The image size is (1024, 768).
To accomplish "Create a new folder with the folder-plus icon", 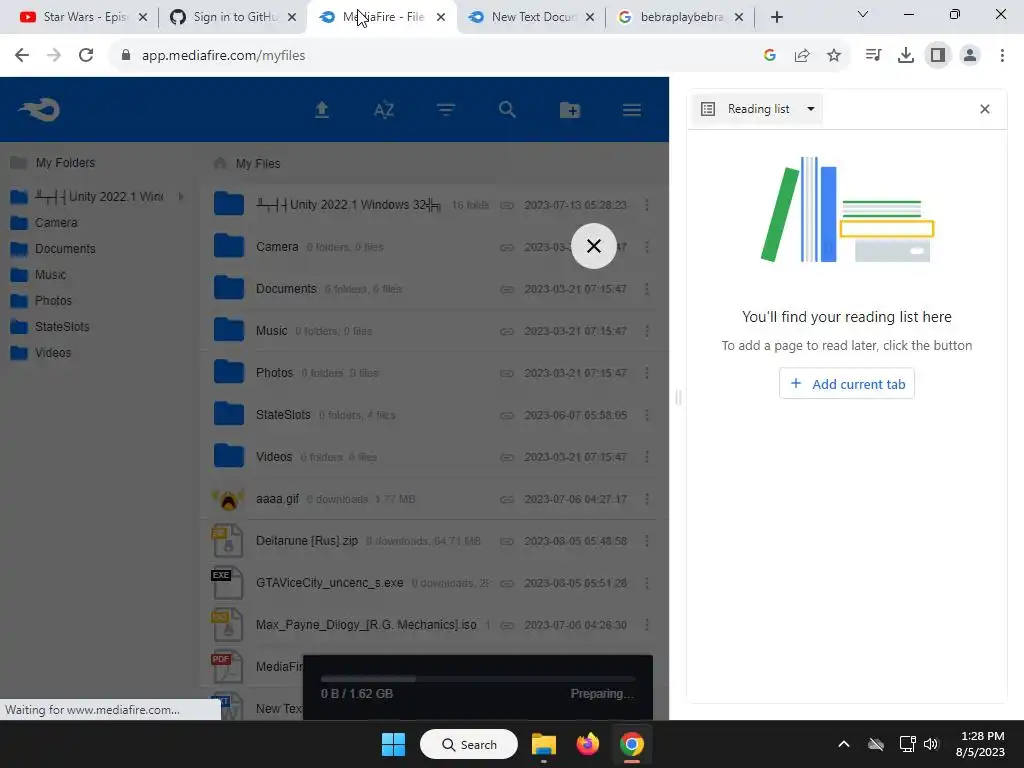I will tap(569, 110).
